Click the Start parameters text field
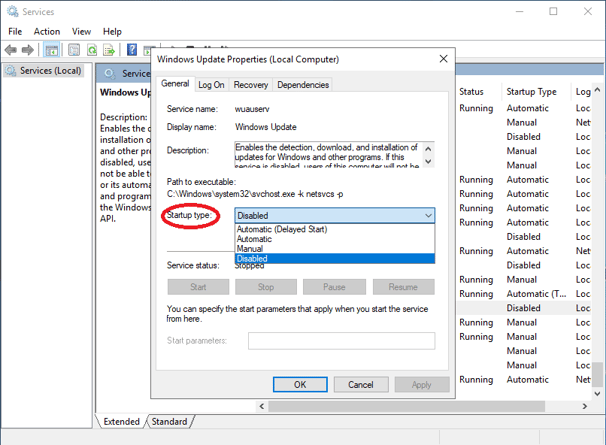The height and width of the screenshot is (445, 606). [x=341, y=341]
